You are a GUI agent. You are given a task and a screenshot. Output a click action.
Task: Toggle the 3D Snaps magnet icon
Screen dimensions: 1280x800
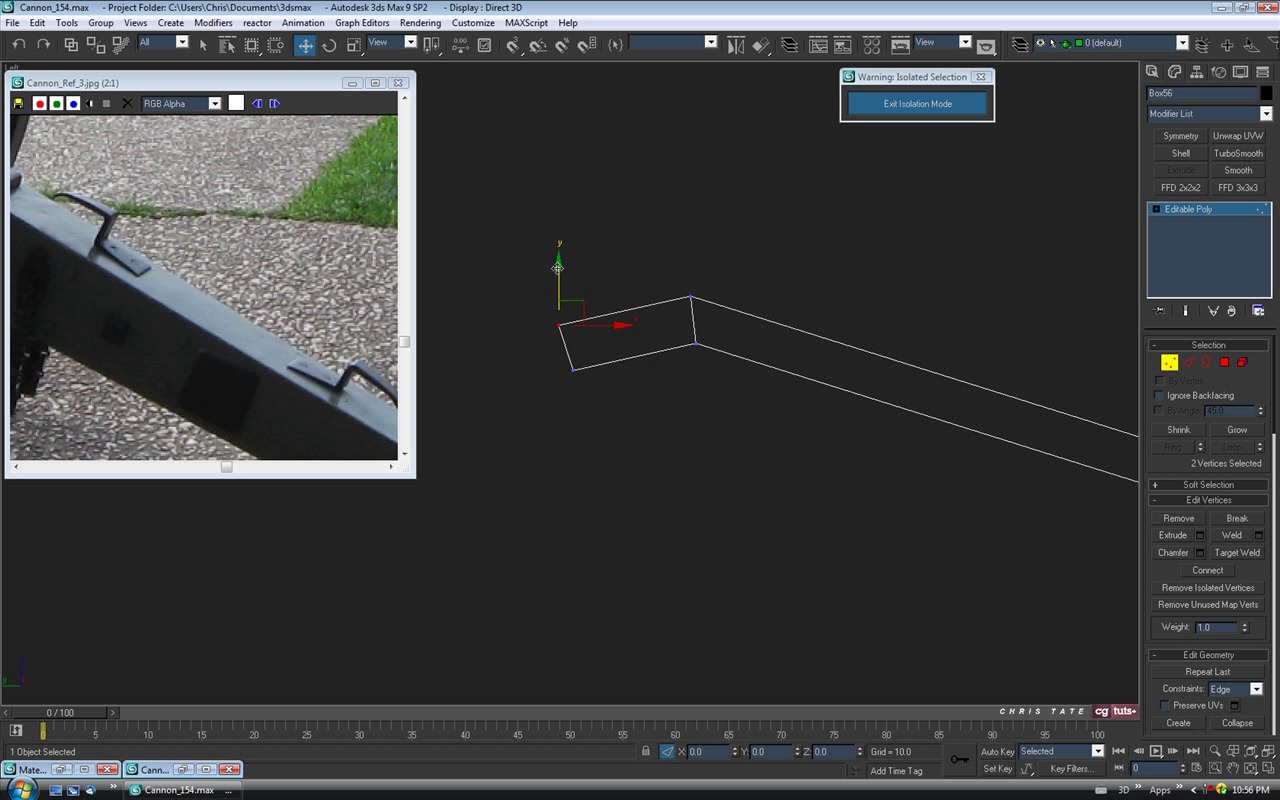(513, 44)
